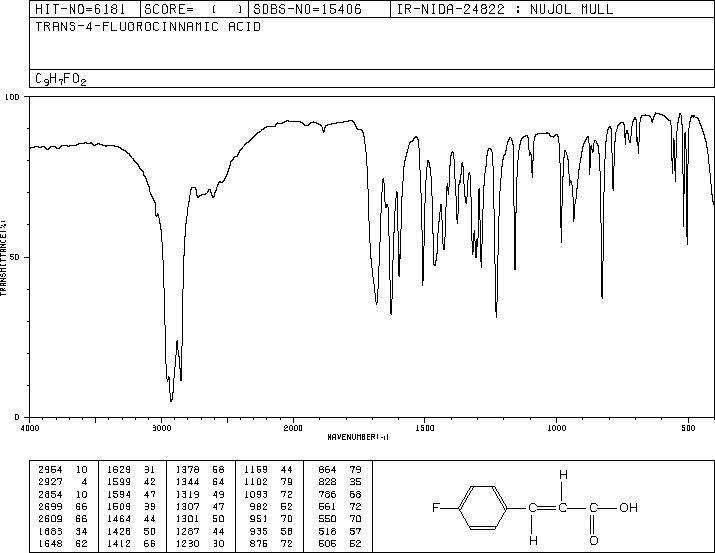Click the SCORE= field in header
The width and height of the screenshot is (715, 553).
click(x=194, y=9)
